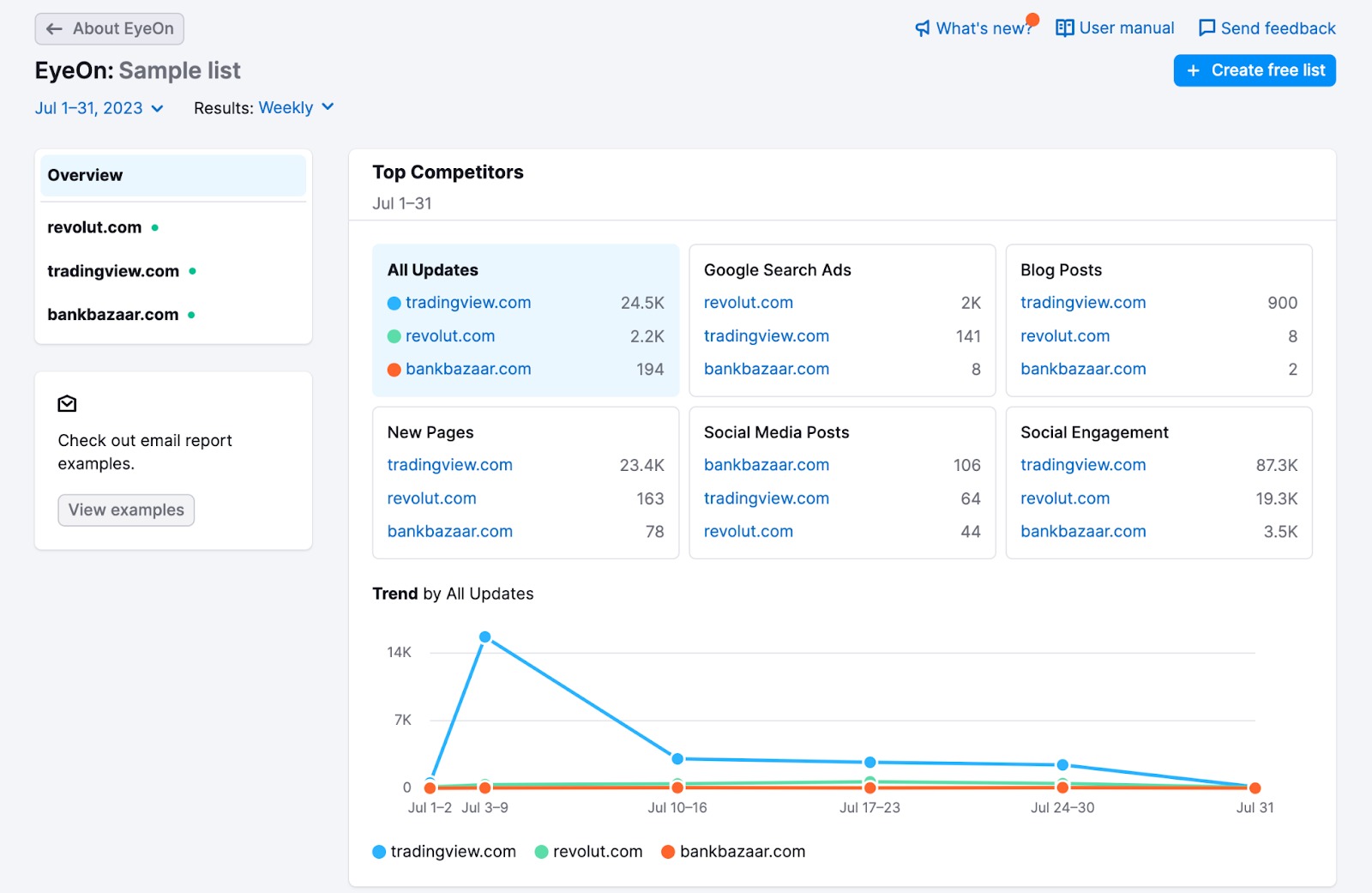Click green swatch beside revolut.com All Updates
The height and width of the screenshot is (893, 1372).
394,336
